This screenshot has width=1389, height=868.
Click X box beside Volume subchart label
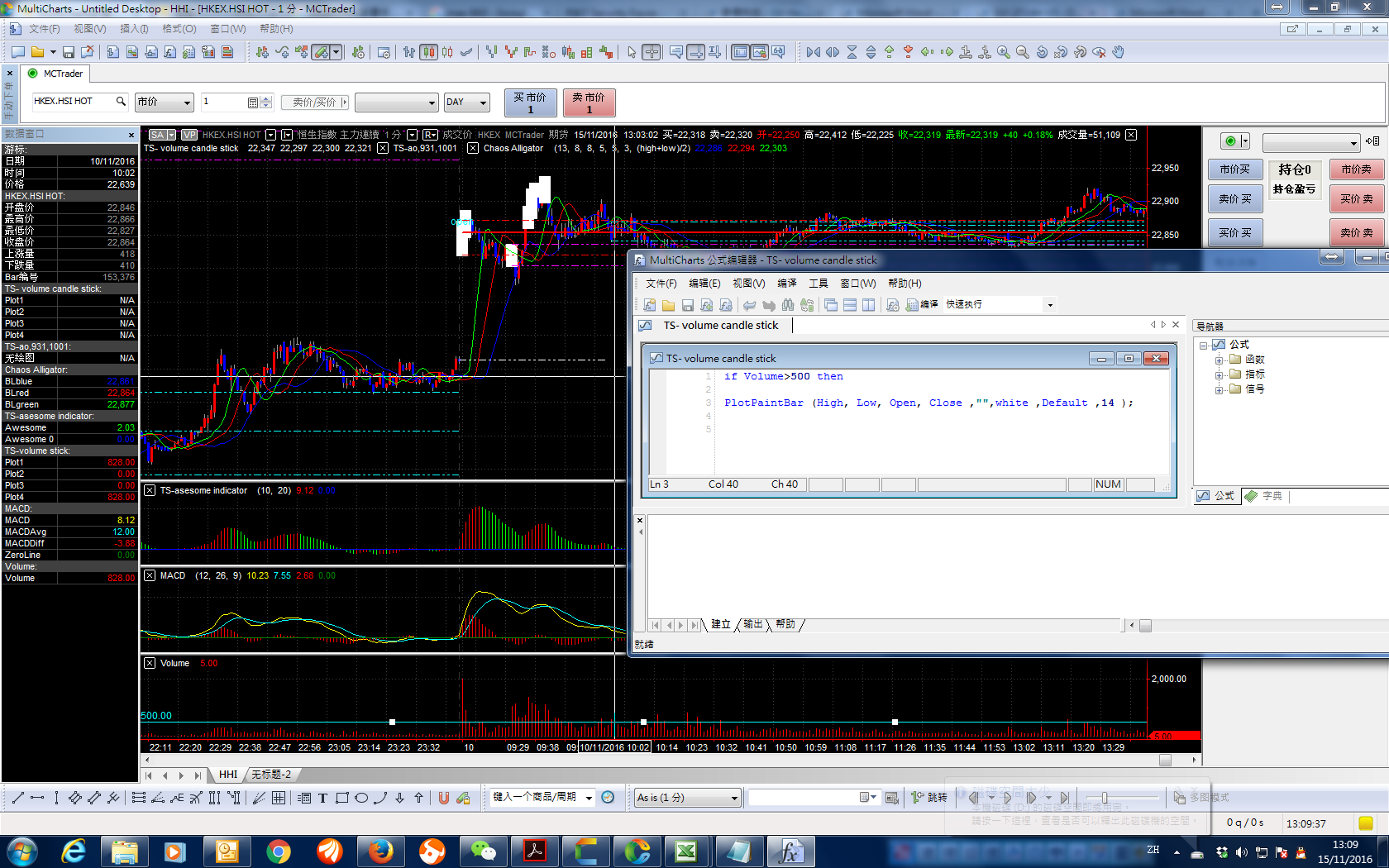150,663
